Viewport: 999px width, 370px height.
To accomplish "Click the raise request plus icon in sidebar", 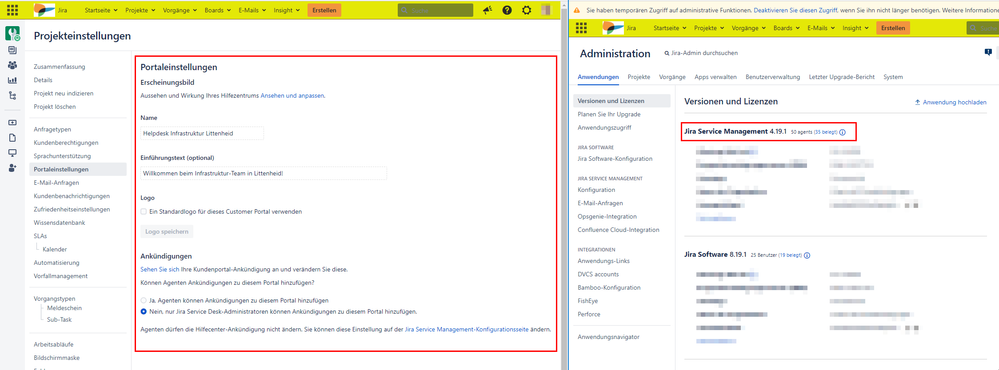I will click(13, 122).
